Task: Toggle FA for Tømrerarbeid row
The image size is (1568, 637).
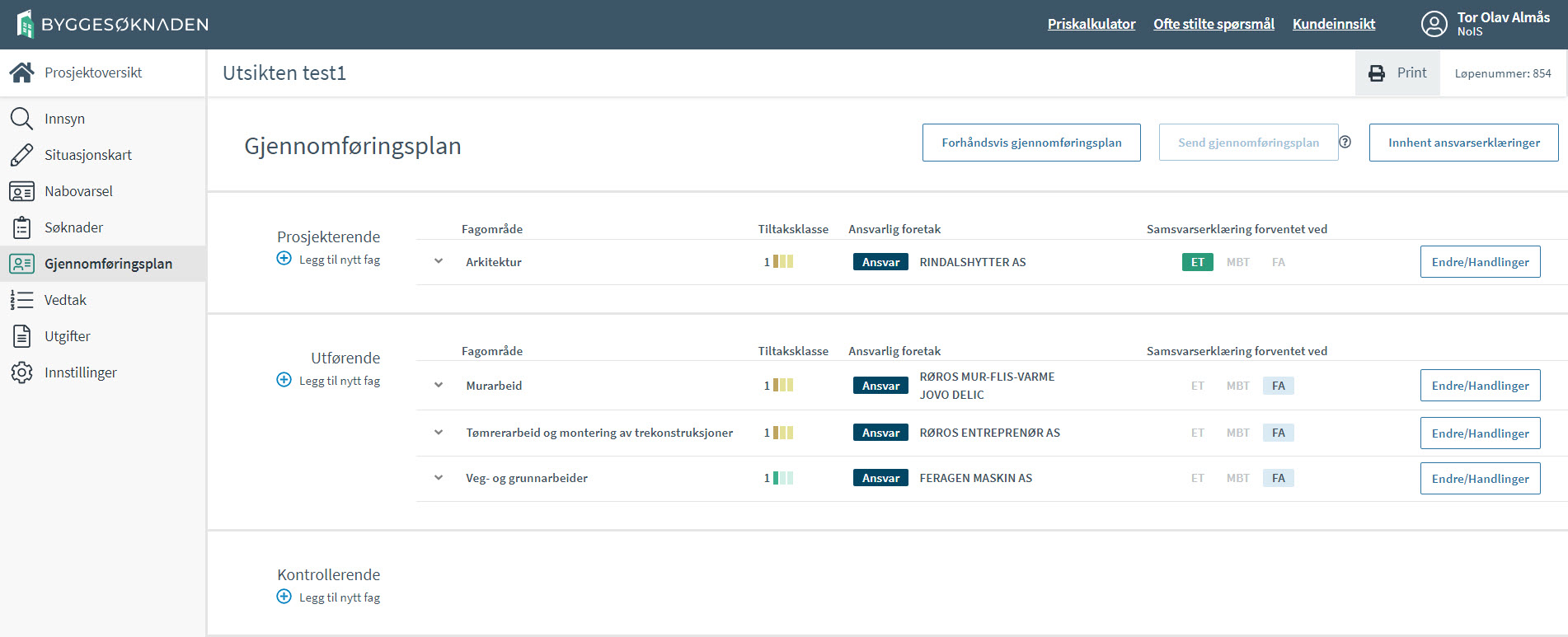Action: tap(1278, 433)
